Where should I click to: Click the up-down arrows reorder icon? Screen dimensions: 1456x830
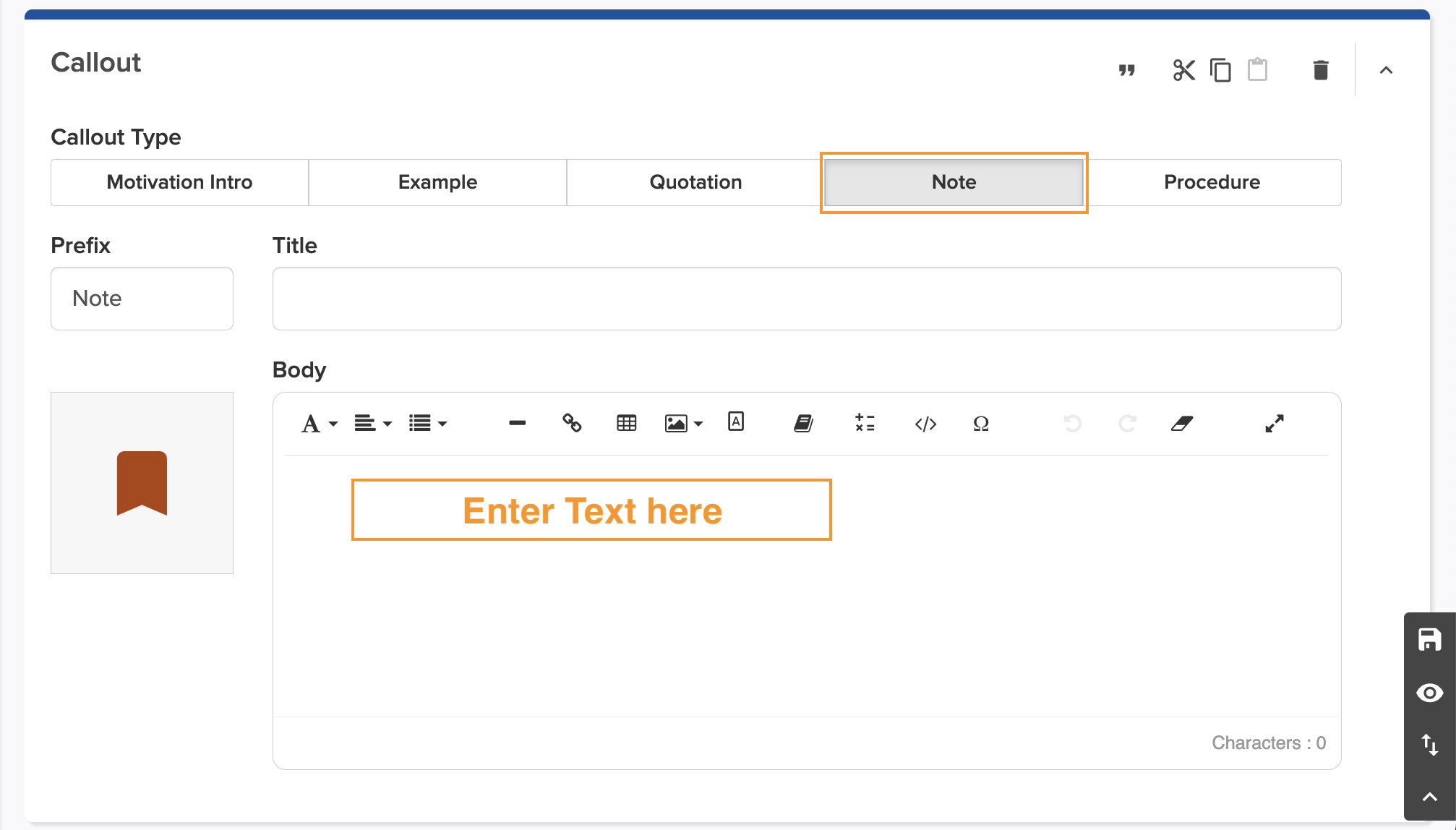pos(1429,745)
